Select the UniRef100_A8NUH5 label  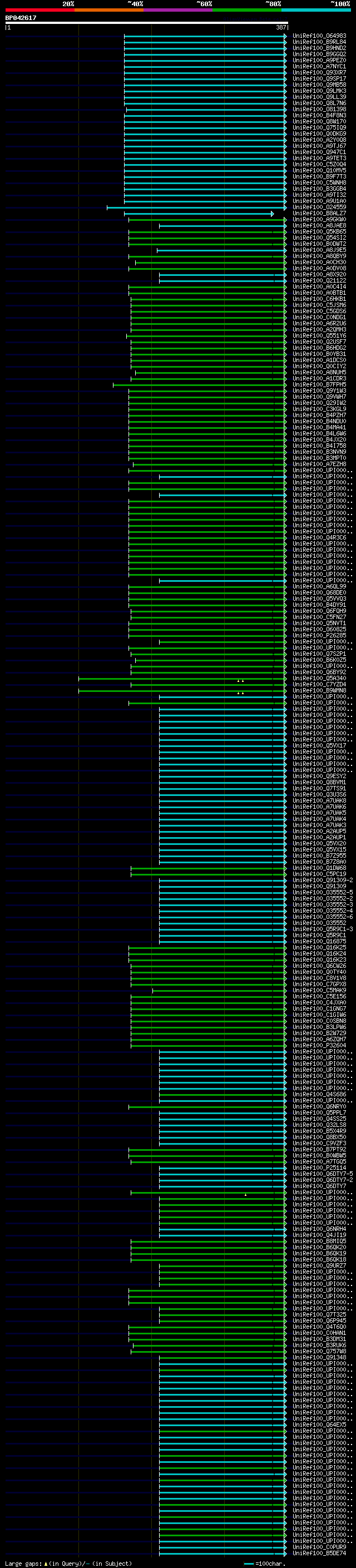click(319, 373)
